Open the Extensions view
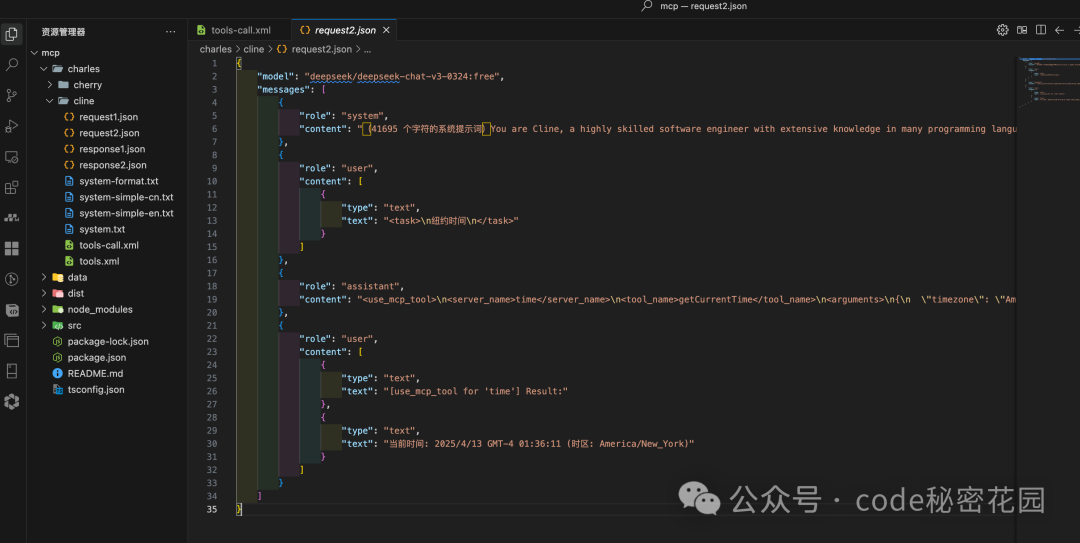Screen dimensions: 1080x543 (12, 187)
